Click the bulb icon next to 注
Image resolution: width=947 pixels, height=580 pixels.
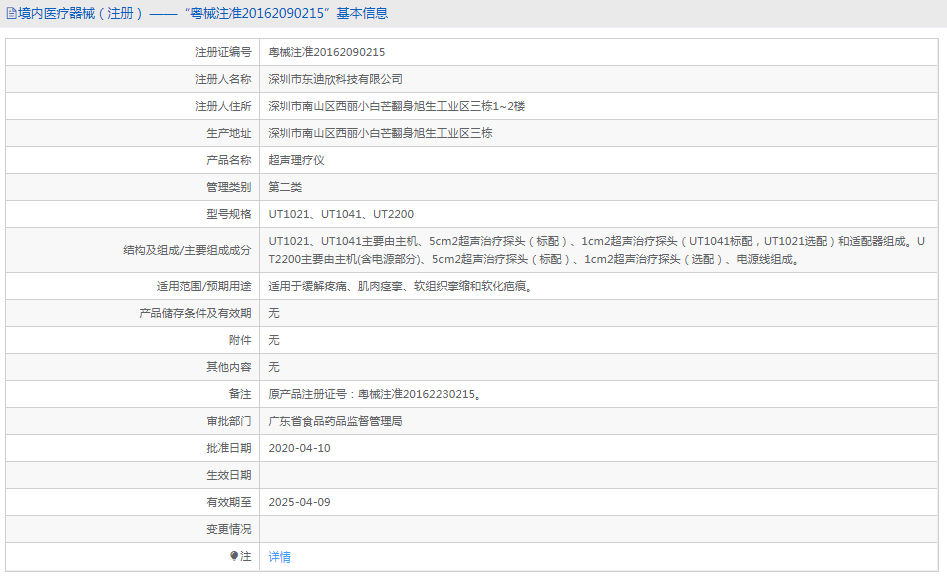[234, 556]
